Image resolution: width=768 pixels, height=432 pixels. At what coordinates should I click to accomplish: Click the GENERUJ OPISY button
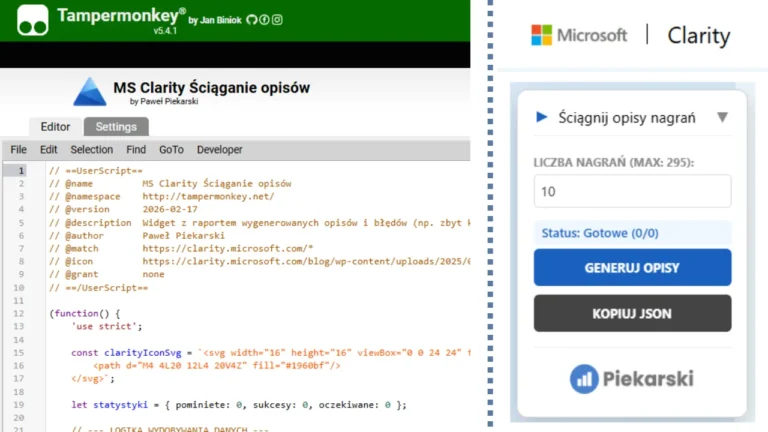click(632, 267)
